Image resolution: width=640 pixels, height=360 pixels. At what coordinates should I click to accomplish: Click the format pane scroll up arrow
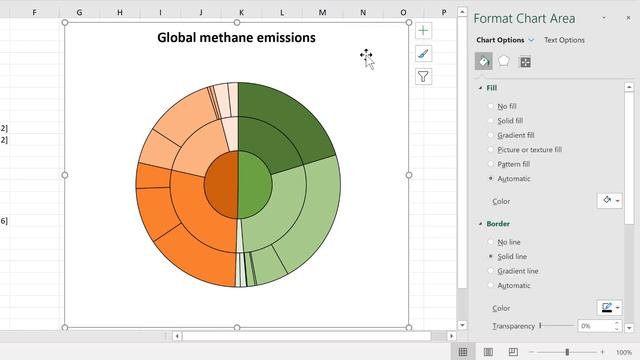point(629,87)
